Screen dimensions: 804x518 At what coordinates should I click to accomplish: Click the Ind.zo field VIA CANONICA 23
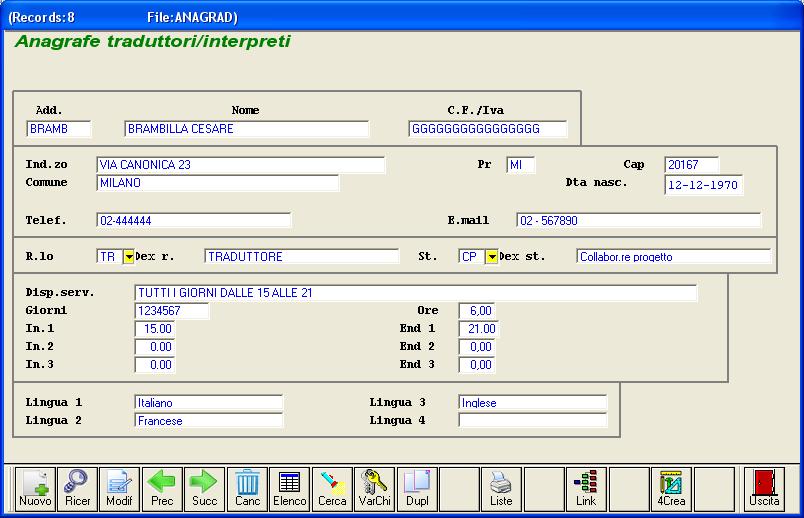240,165
